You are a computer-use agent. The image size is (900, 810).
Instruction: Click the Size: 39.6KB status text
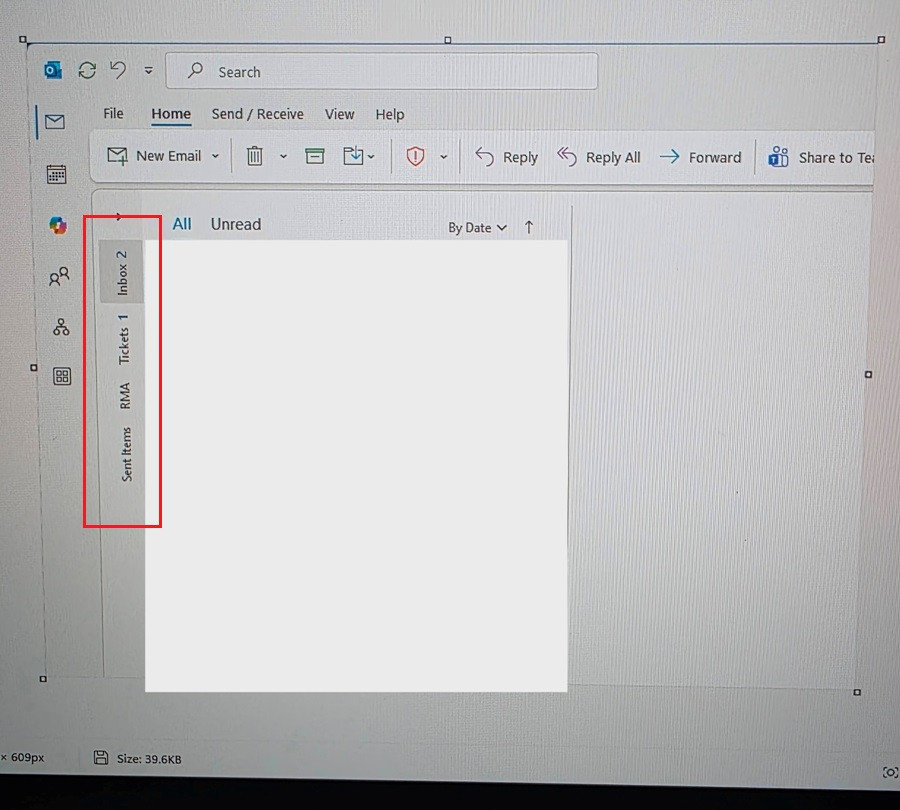(x=149, y=759)
